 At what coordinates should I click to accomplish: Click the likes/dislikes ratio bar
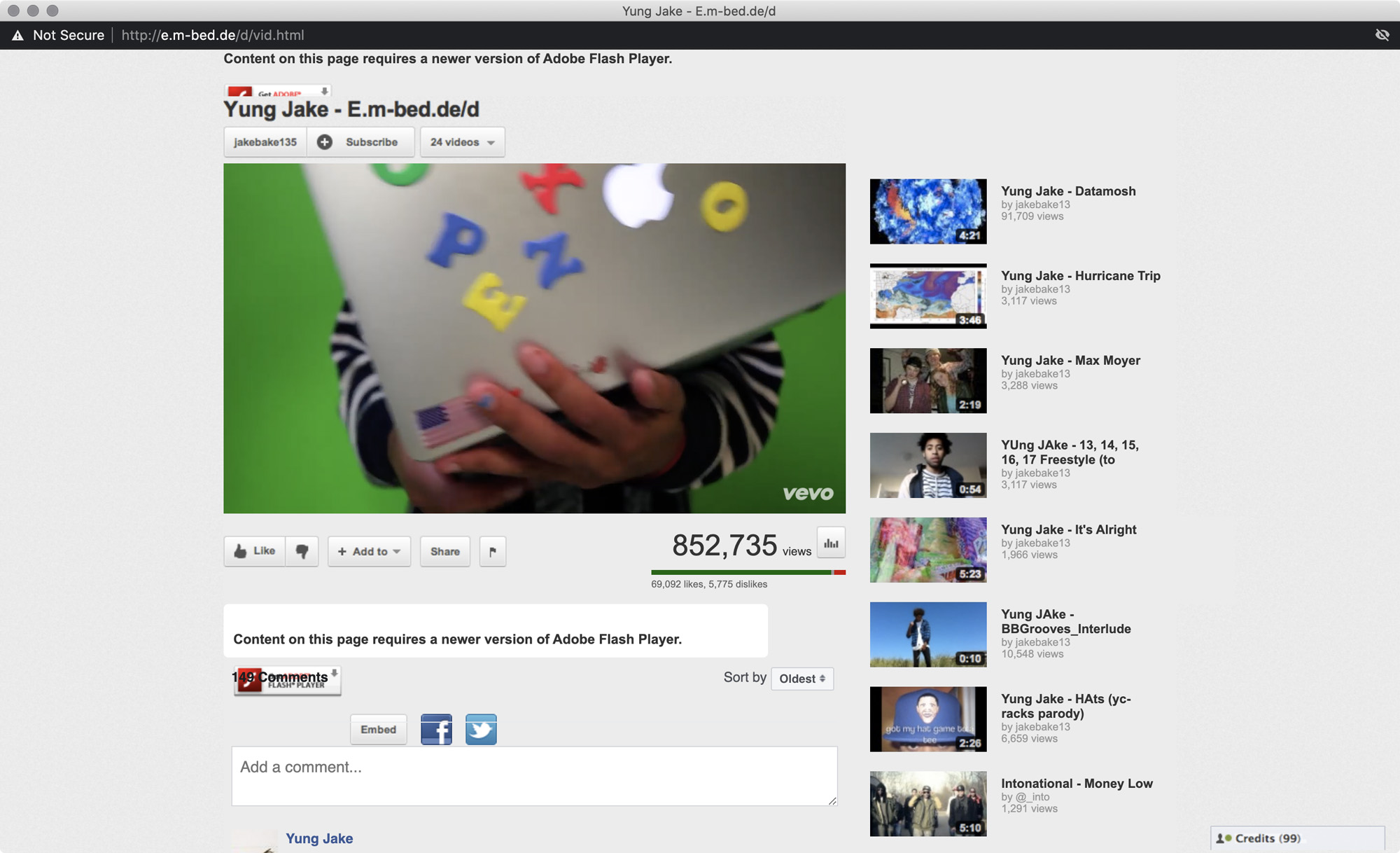pyautogui.click(x=748, y=572)
